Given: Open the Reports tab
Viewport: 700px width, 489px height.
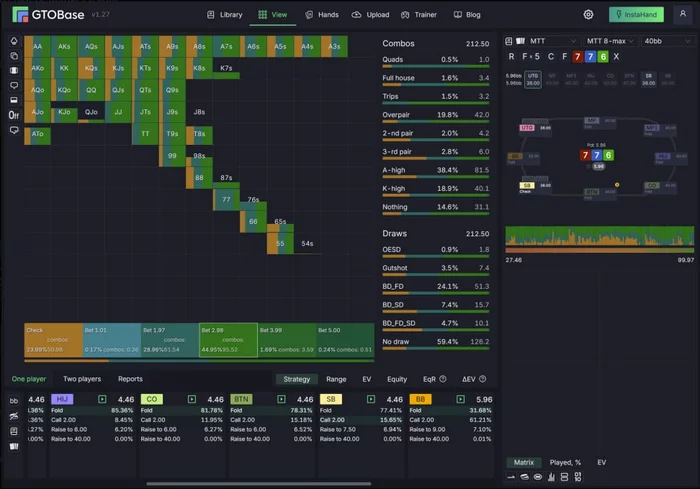Looking at the screenshot, I should [x=130, y=379].
